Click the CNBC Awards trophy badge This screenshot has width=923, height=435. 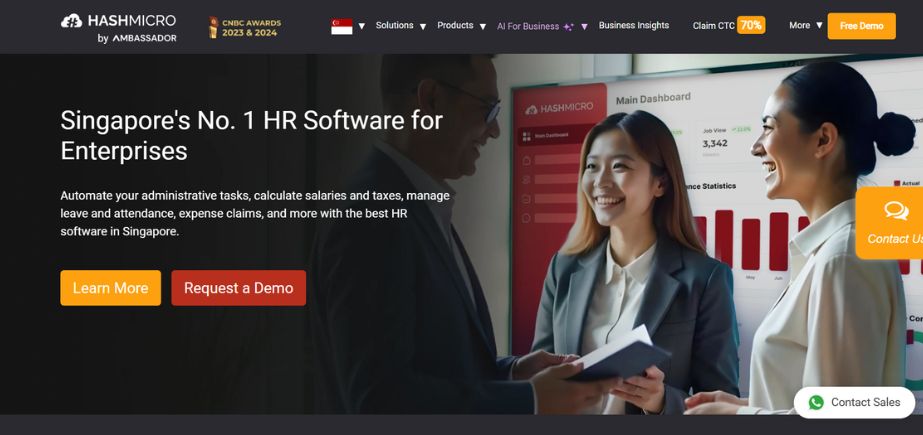[x=245, y=27]
